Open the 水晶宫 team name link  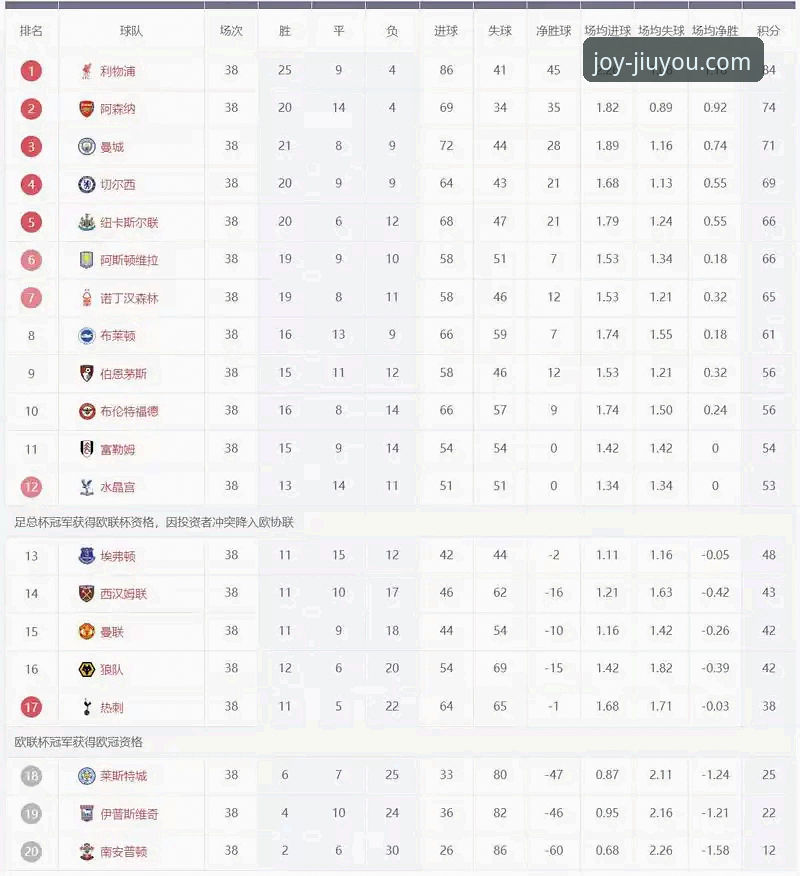pyautogui.click(x=117, y=487)
